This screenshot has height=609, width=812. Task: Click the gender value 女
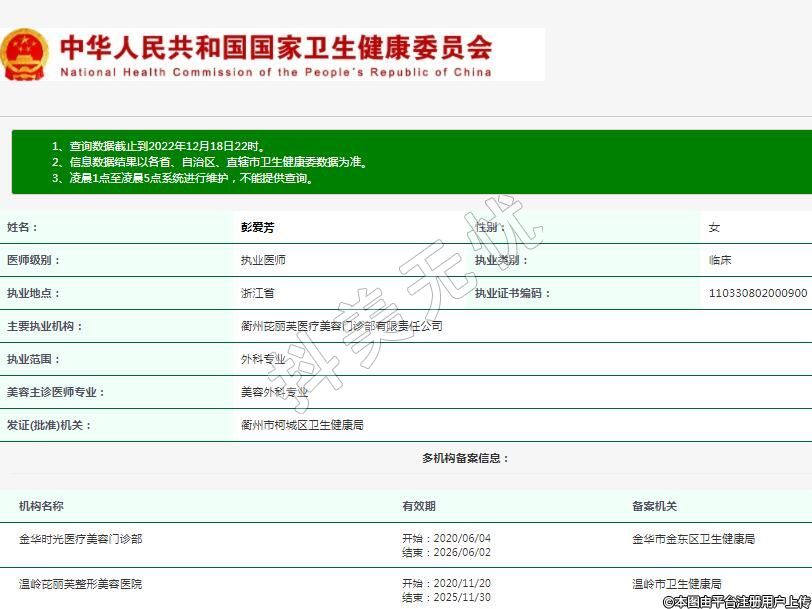pos(714,227)
